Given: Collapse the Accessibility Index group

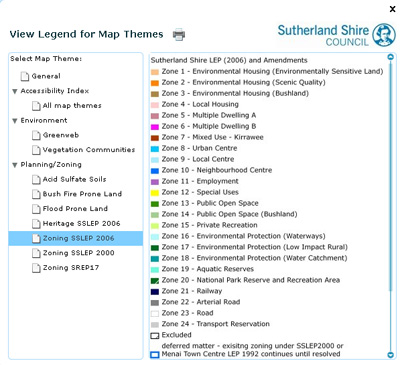Looking at the screenshot, I should (15, 91).
